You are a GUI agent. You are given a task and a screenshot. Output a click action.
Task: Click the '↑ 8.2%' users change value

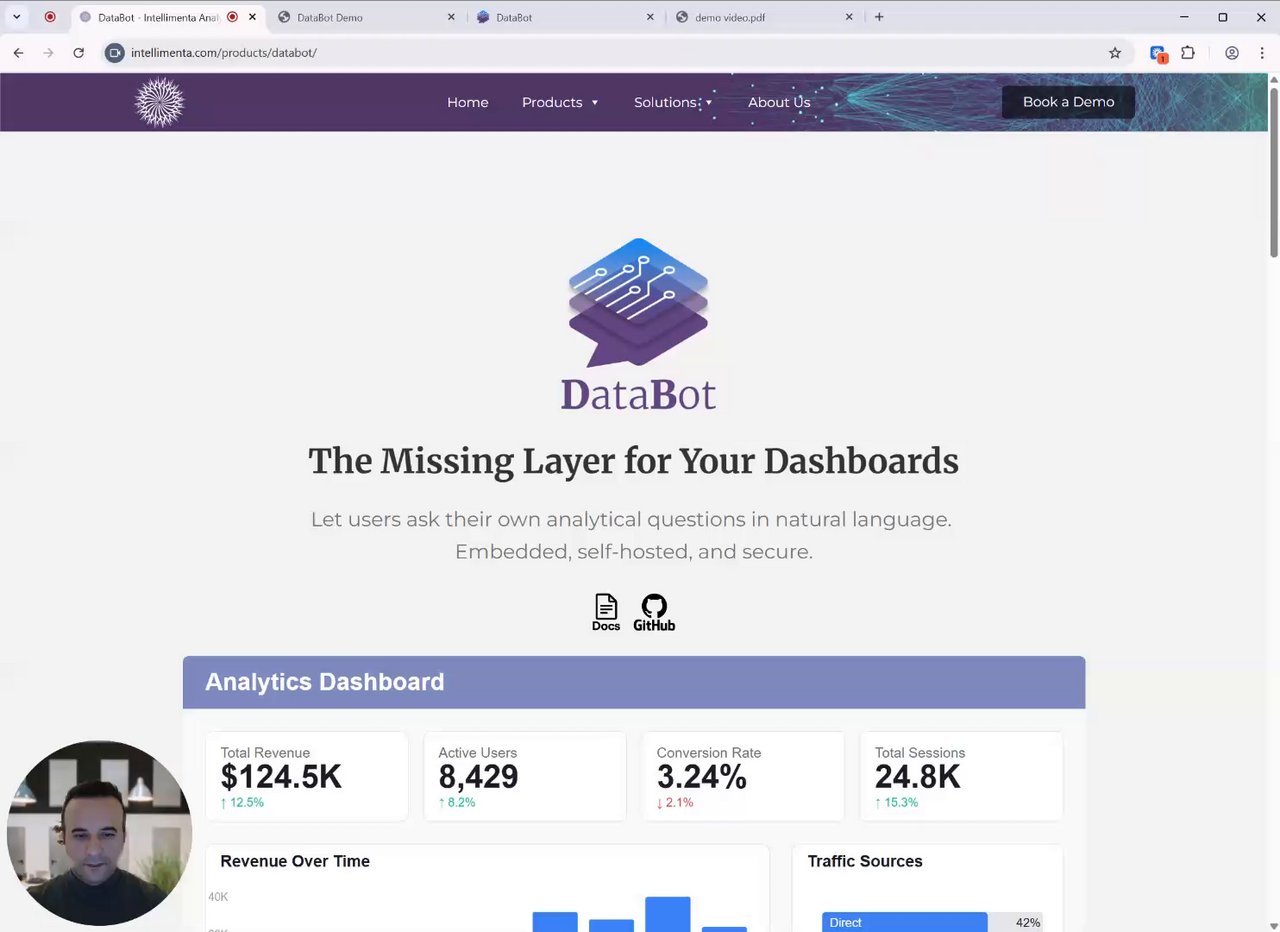[x=457, y=802]
